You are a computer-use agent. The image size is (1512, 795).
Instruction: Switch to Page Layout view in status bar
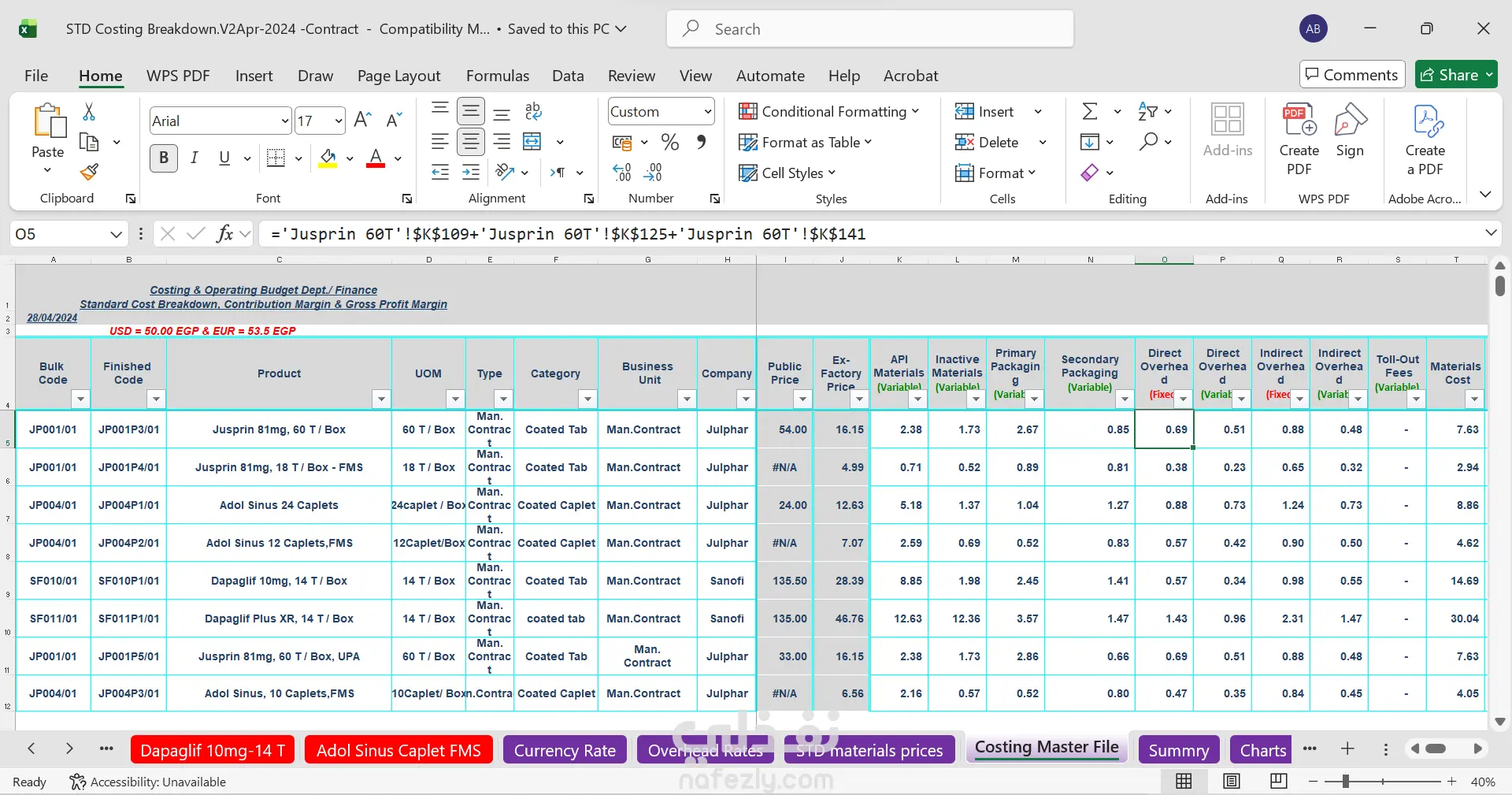point(1232,781)
